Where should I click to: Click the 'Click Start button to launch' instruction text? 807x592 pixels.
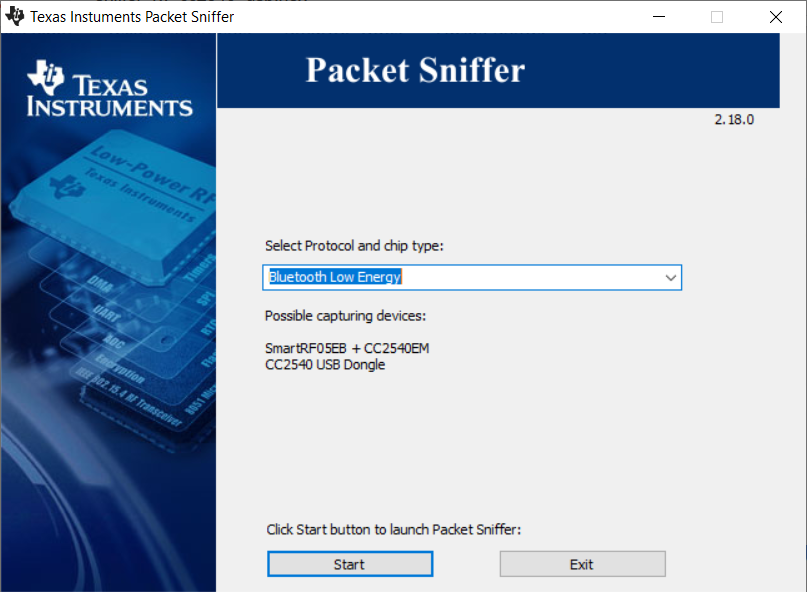[394, 530]
